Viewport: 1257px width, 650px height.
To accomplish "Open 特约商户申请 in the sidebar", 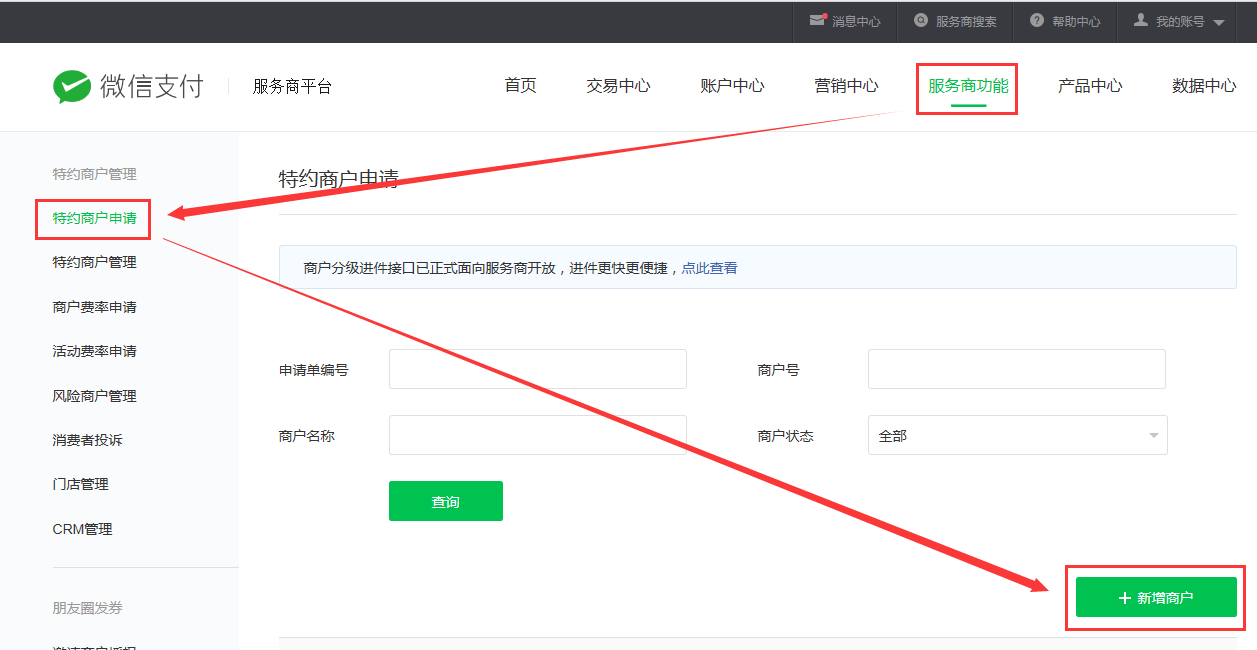I will point(94,218).
